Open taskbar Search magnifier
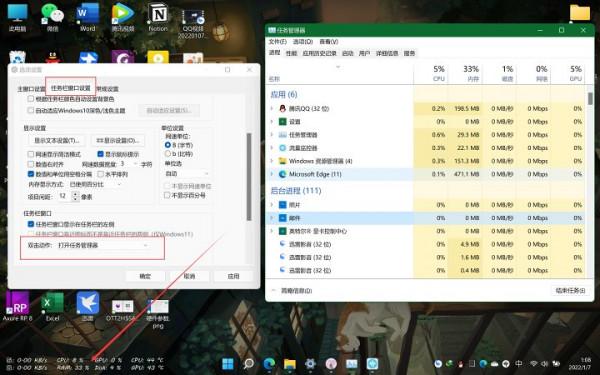The width and height of the screenshot is (600, 375). [x=249, y=364]
